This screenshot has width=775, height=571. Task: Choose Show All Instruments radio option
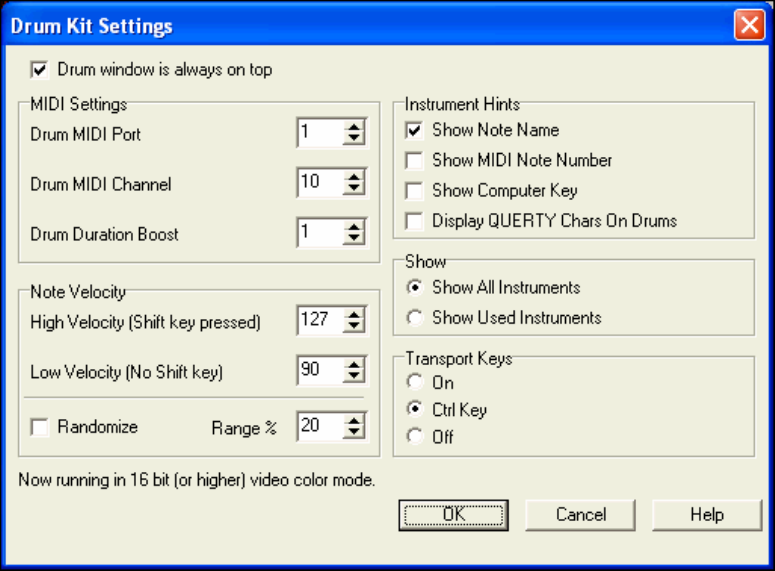coord(413,288)
